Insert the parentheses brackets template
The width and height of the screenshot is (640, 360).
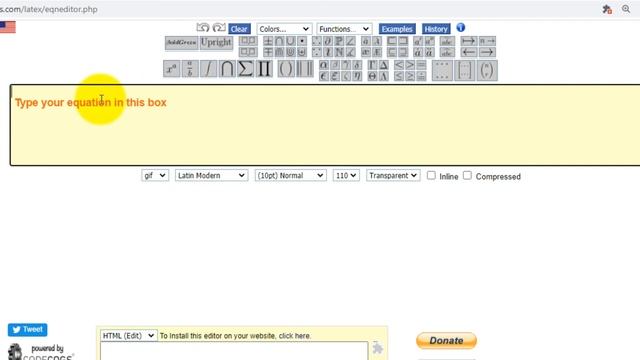pos(286,69)
